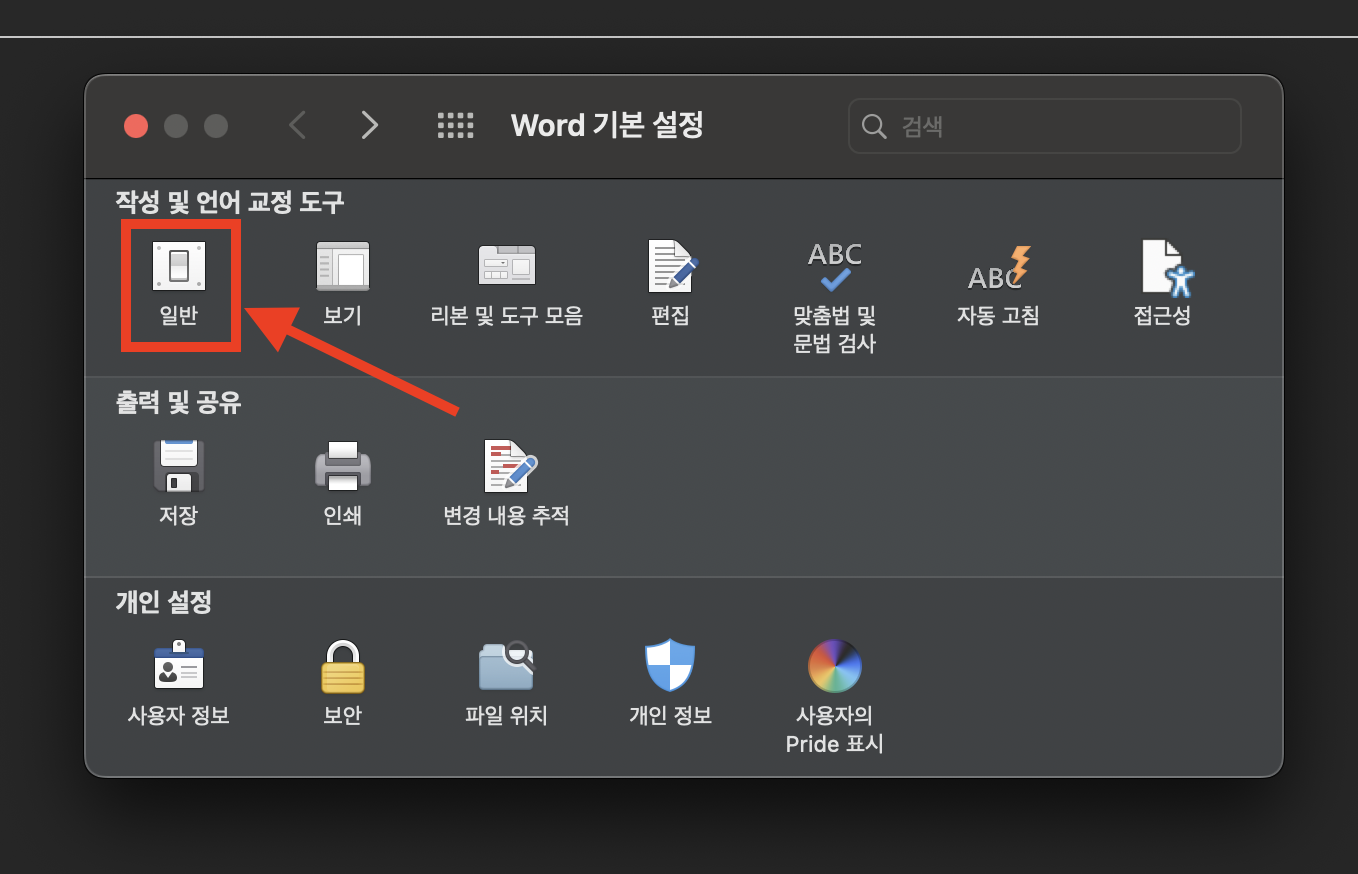Click the magnifying glass search icon

click(x=874, y=127)
